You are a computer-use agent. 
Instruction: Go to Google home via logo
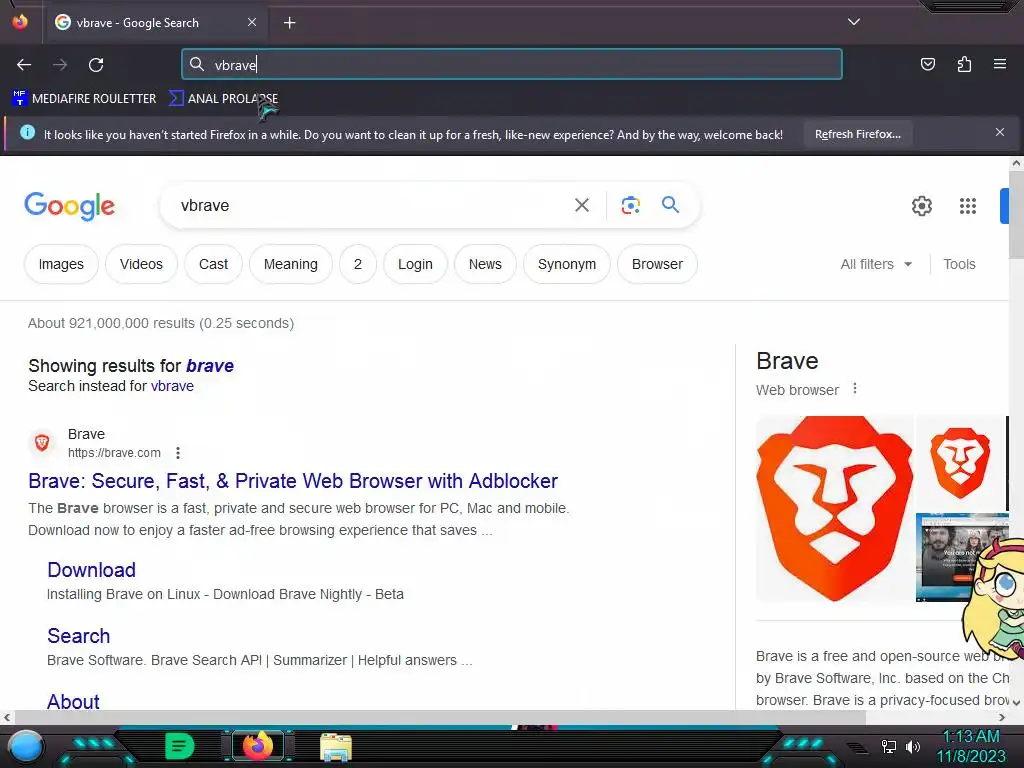[x=70, y=206]
